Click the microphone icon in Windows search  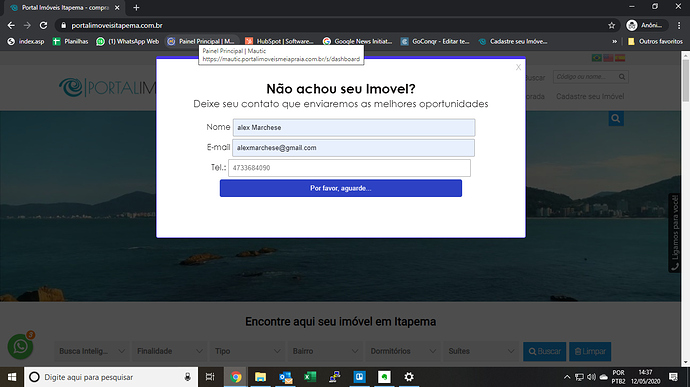click(187, 377)
